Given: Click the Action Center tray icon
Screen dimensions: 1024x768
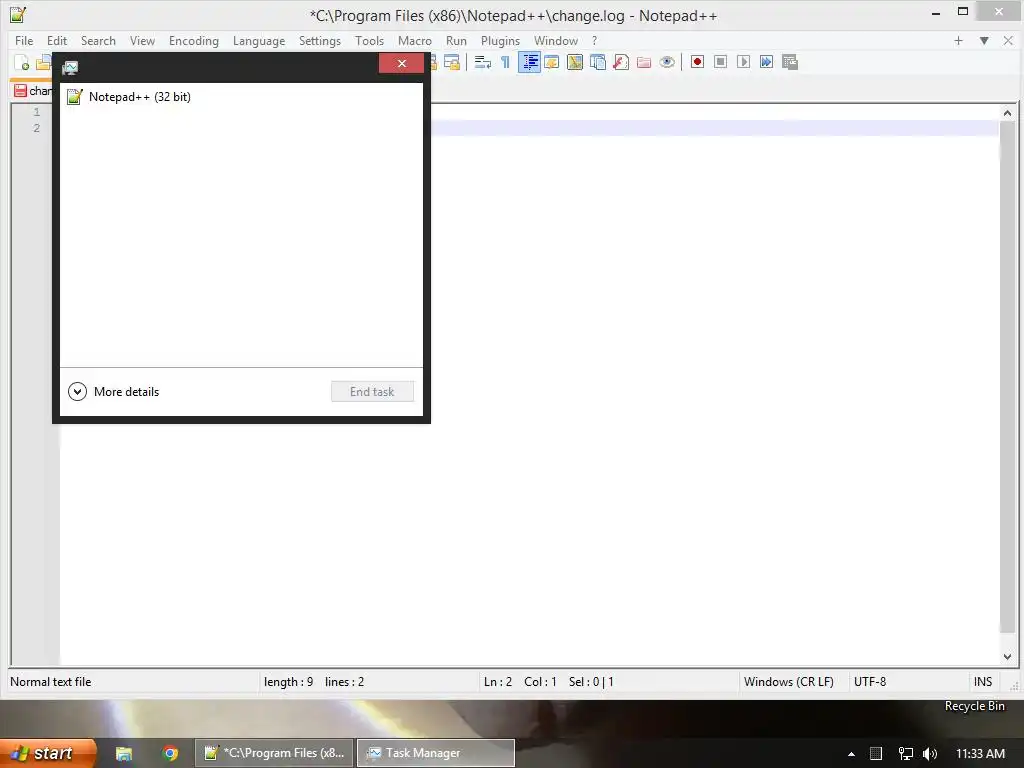Looking at the screenshot, I should click(876, 754).
